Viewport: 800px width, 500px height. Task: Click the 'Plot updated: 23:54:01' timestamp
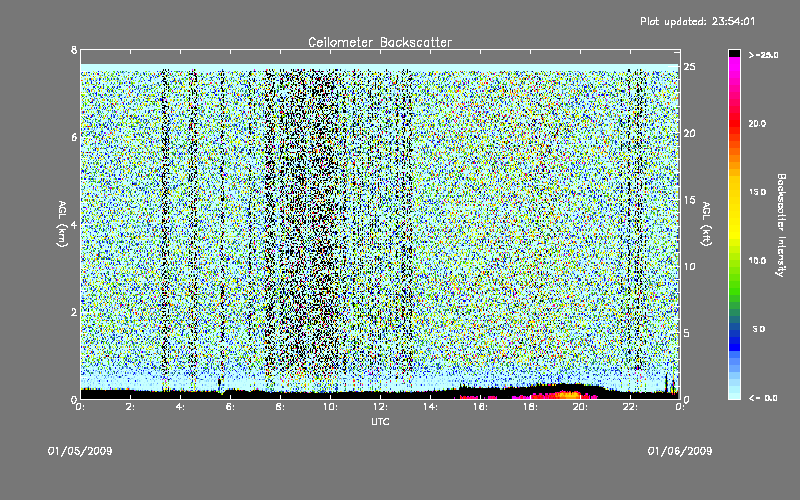coord(697,21)
